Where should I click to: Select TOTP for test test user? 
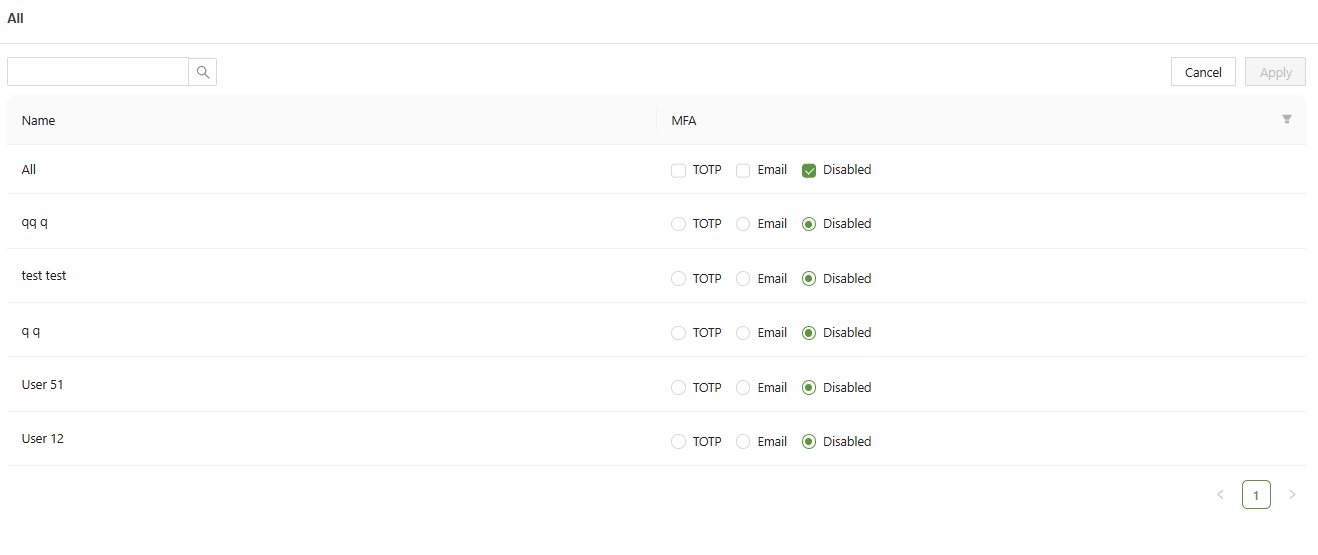(679, 279)
